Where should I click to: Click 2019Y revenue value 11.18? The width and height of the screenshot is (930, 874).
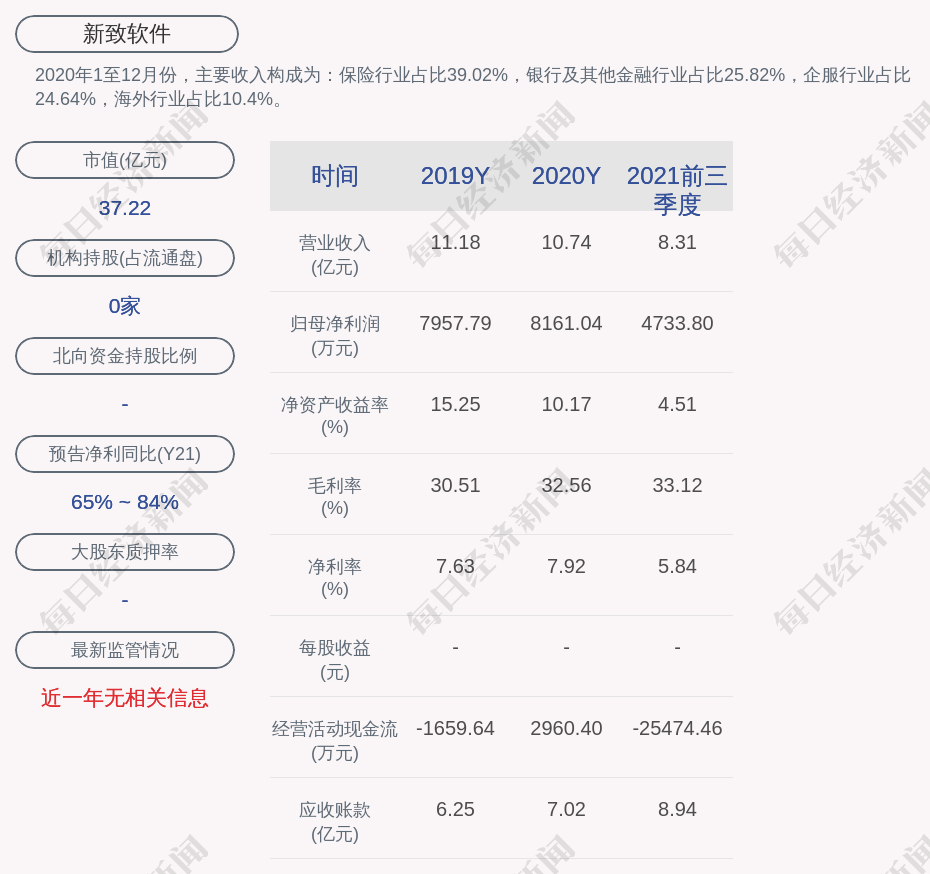(455, 243)
